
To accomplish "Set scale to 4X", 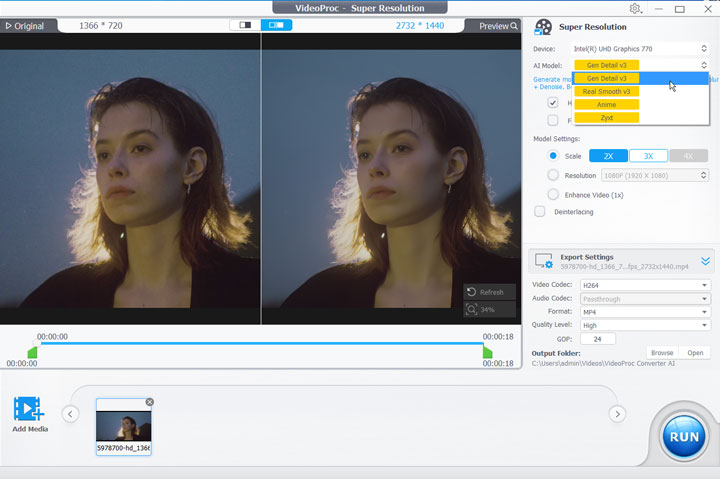I will (688, 156).
